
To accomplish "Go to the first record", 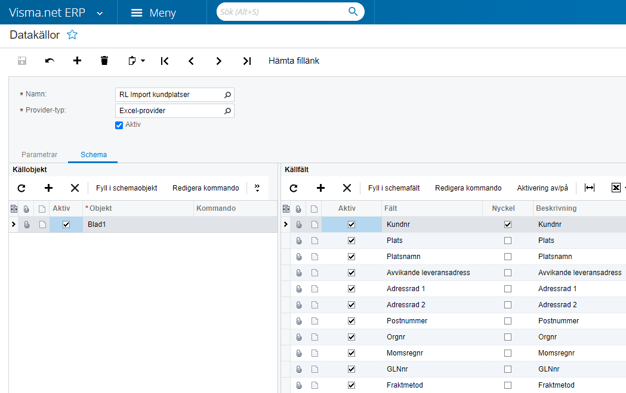I will click(x=164, y=61).
